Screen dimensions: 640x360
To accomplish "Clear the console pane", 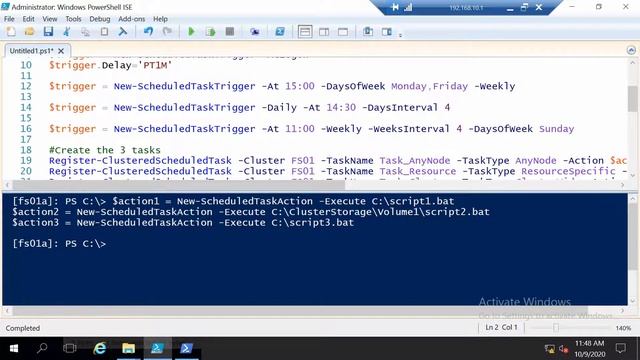I will [122, 31].
